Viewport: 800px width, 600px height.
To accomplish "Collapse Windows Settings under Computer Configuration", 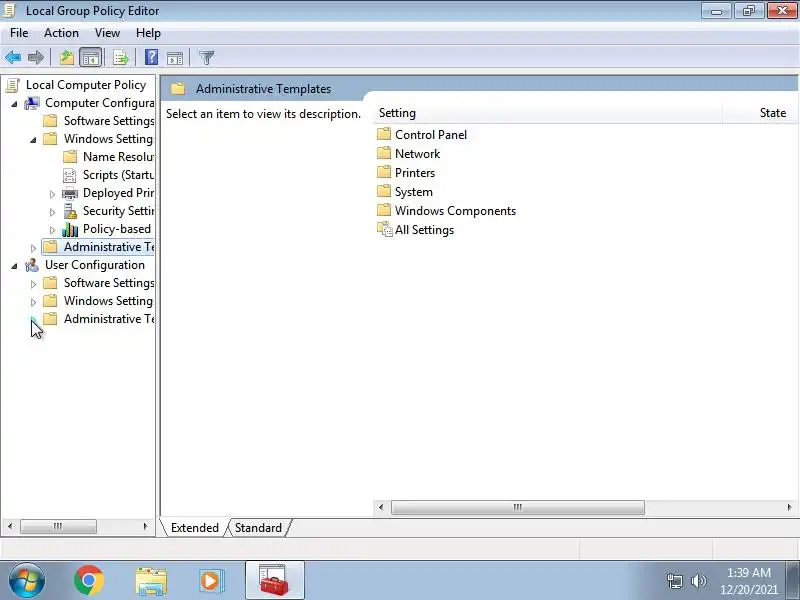I will 33,140.
